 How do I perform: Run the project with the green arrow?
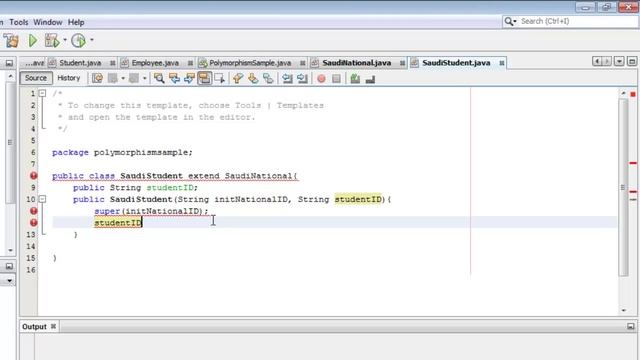pos(33,40)
